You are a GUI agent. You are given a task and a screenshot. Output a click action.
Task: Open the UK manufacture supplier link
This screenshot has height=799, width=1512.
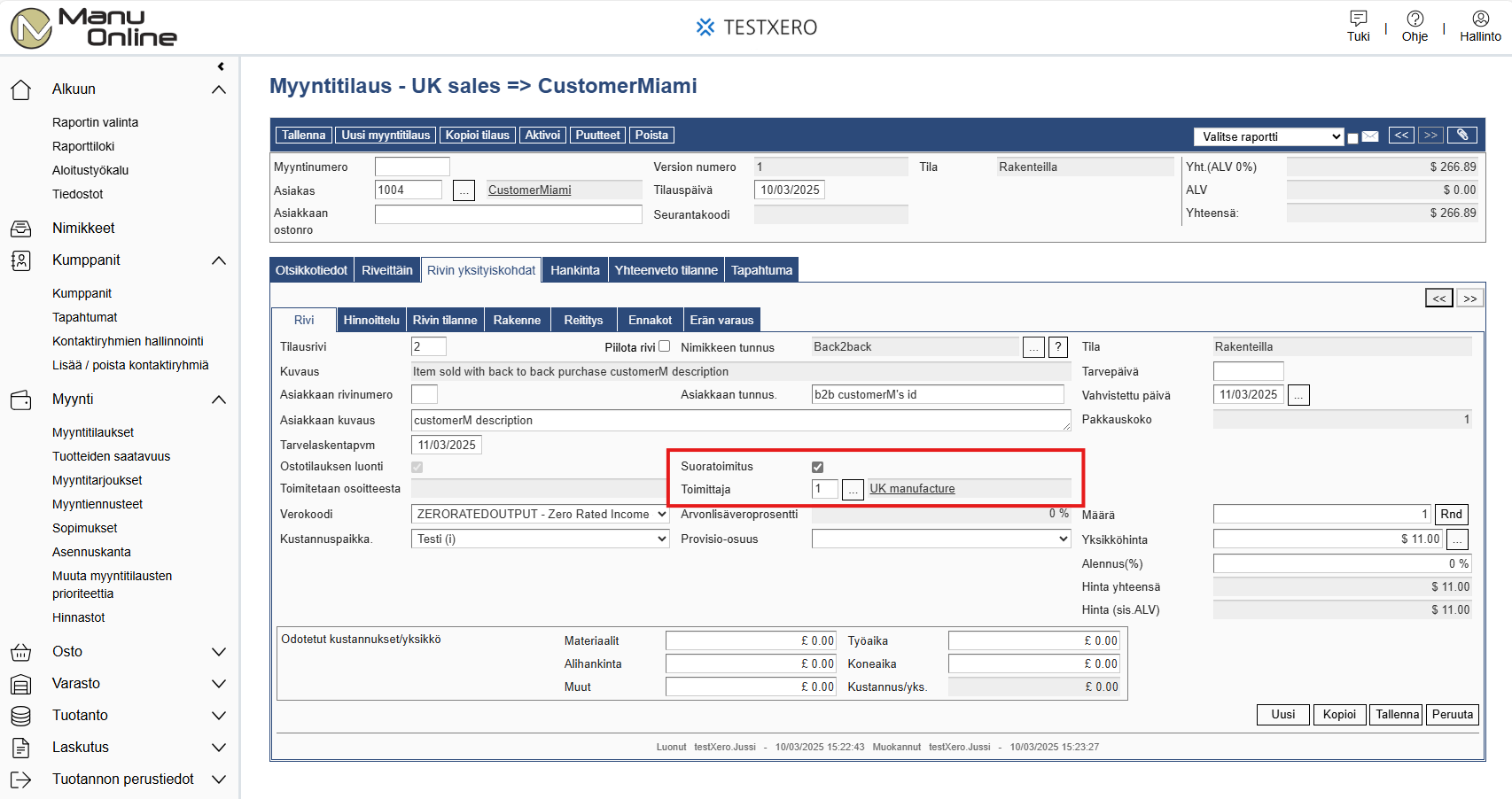tap(912, 489)
